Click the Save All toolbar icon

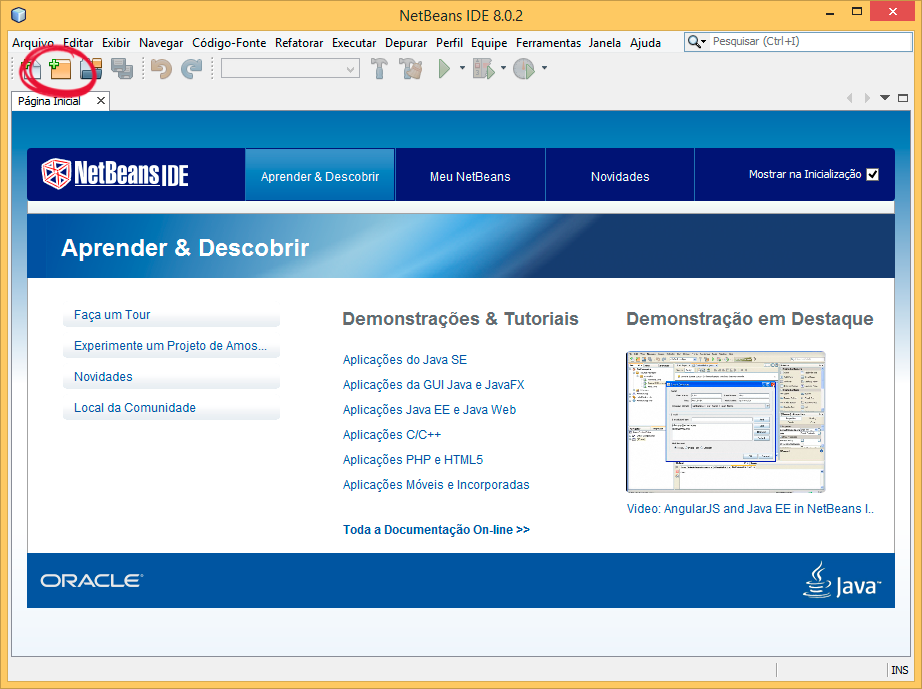pos(122,69)
